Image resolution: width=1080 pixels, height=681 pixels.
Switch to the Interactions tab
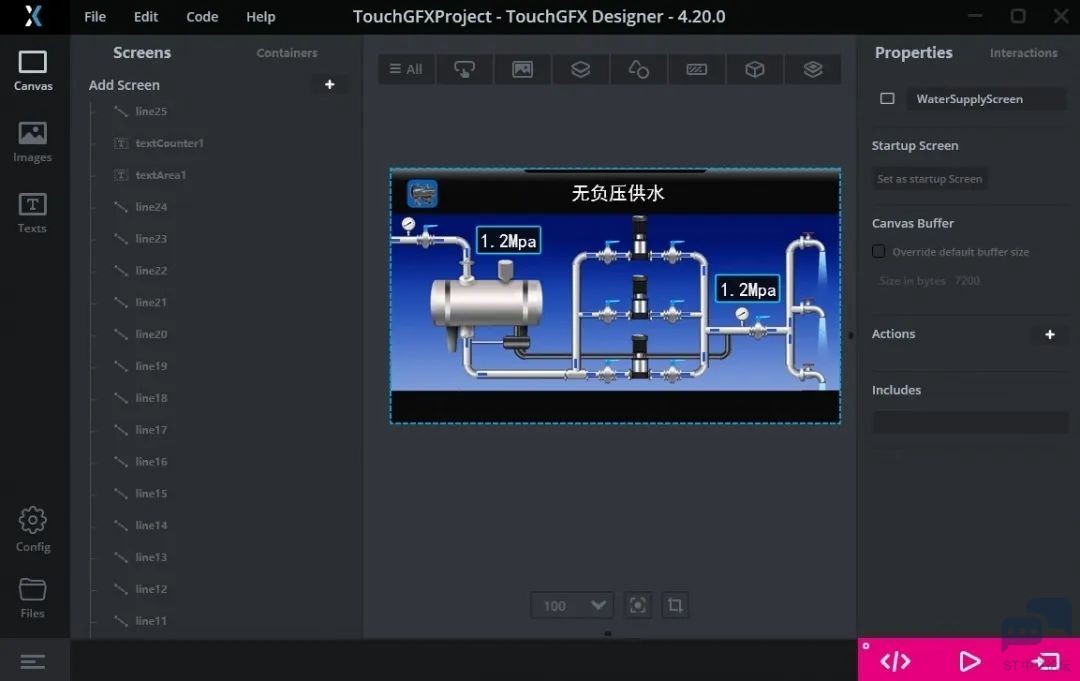pos(1023,53)
